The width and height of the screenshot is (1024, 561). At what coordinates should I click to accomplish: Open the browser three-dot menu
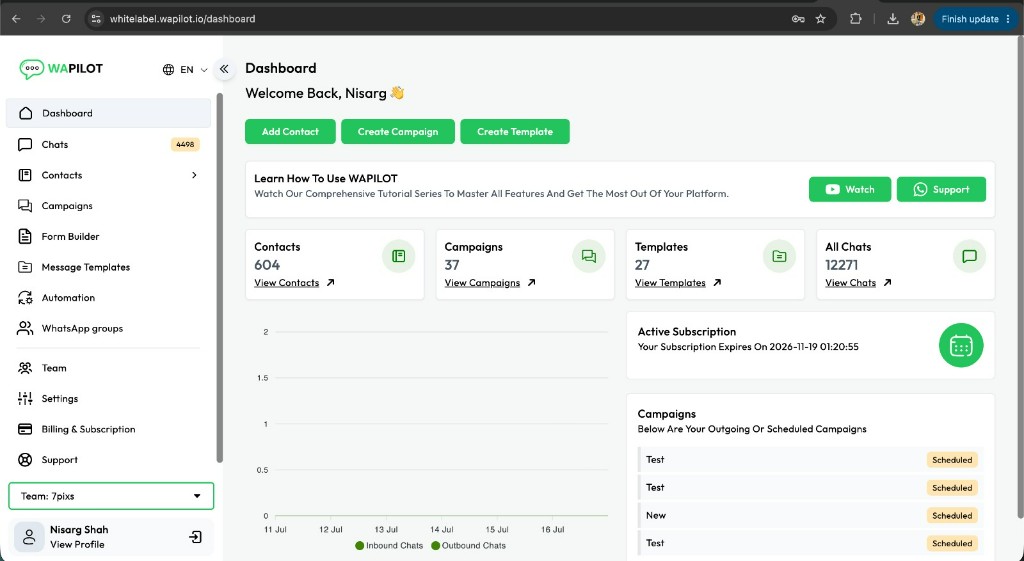pyautogui.click(x=1010, y=19)
